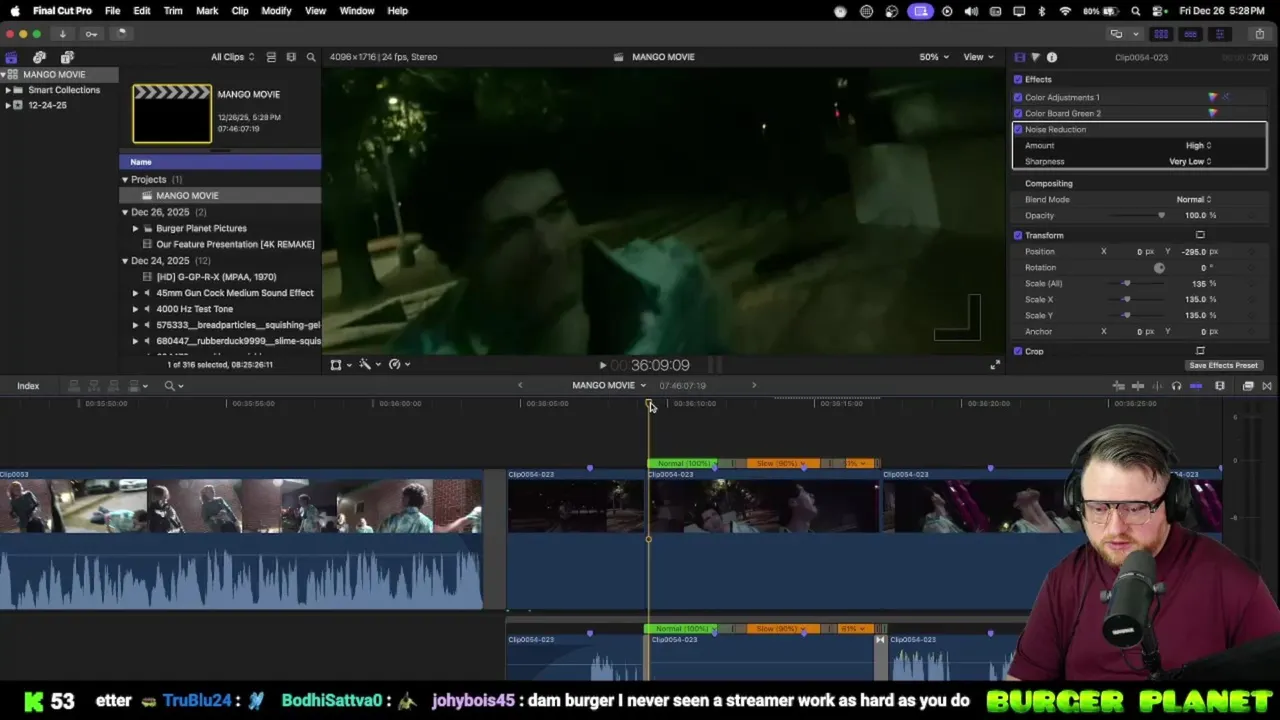This screenshot has height=720, width=1280.
Task: Click the browser search magnifier icon
Action: [311, 57]
